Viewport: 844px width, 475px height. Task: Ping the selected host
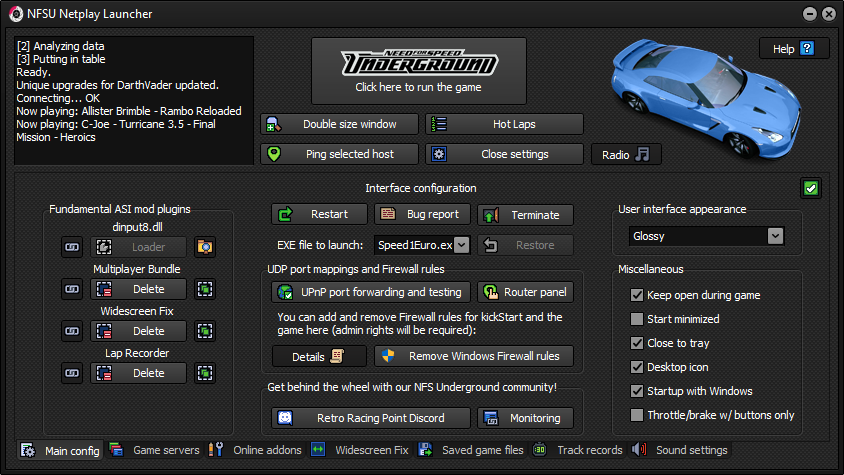coord(340,154)
